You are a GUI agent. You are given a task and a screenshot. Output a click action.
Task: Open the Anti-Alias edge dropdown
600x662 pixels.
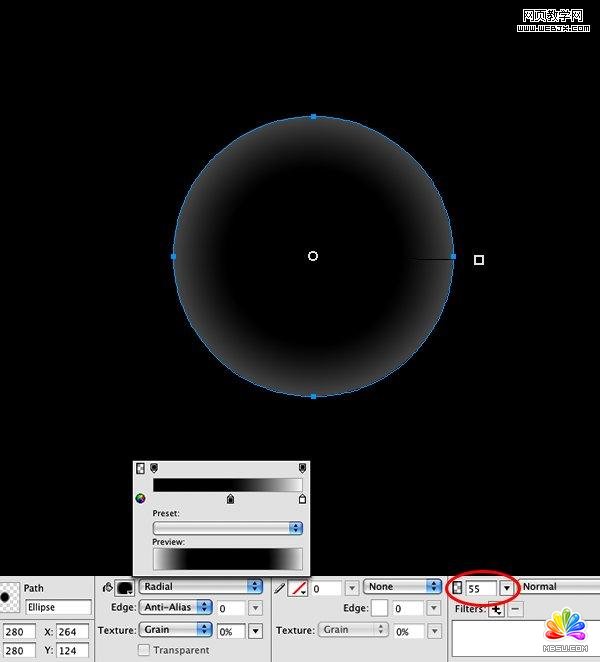pos(175,607)
